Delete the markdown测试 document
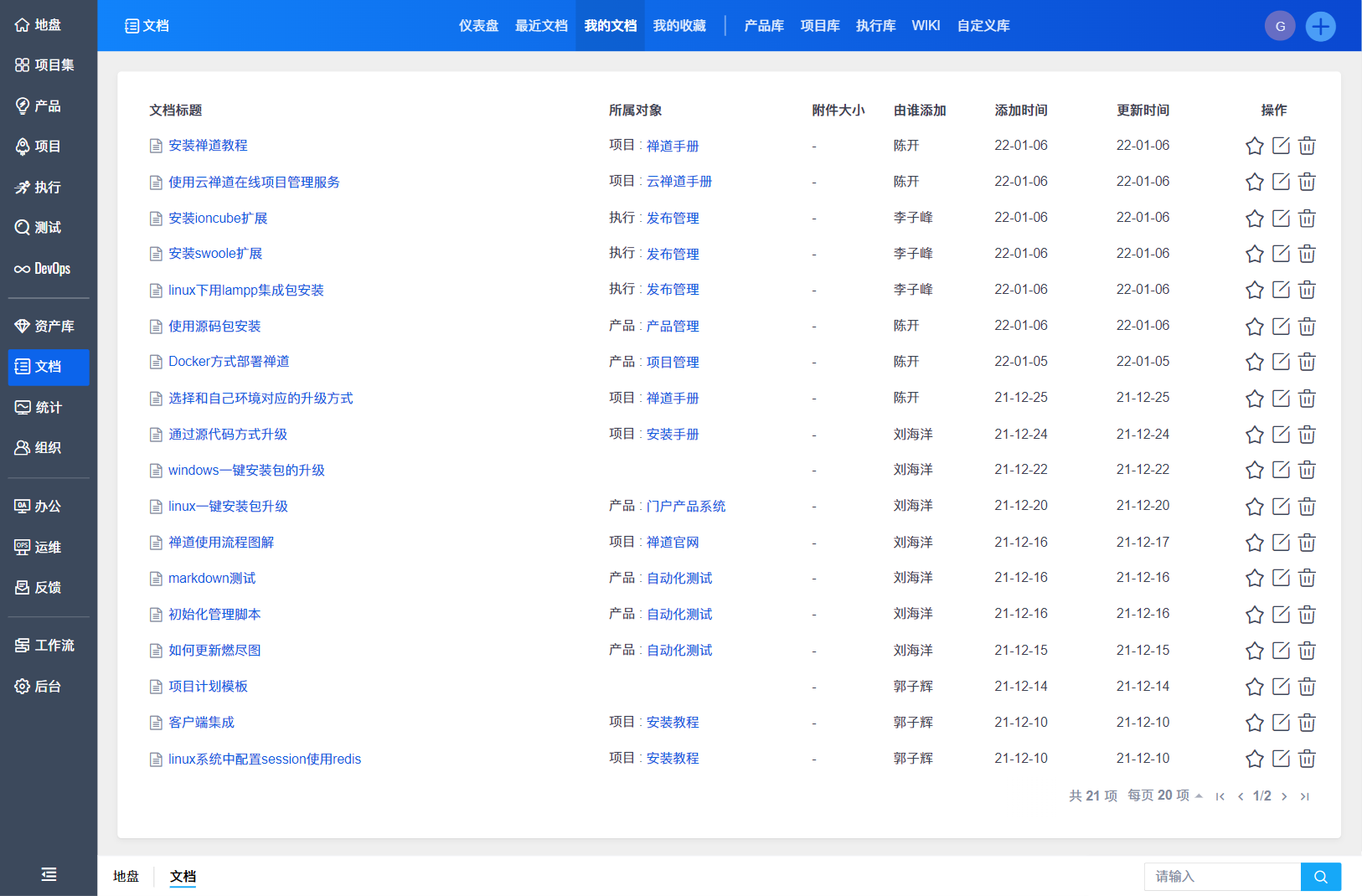The width and height of the screenshot is (1362, 896). [x=1307, y=578]
